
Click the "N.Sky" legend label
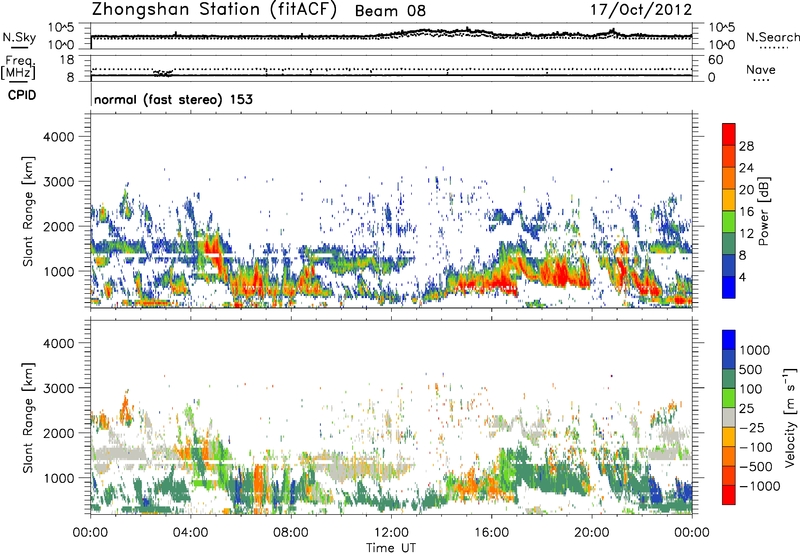click(x=19, y=37)
